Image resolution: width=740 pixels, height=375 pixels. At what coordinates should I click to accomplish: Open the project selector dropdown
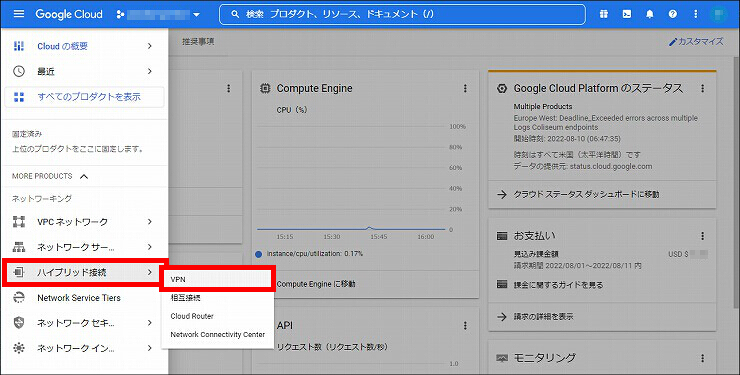159,15
